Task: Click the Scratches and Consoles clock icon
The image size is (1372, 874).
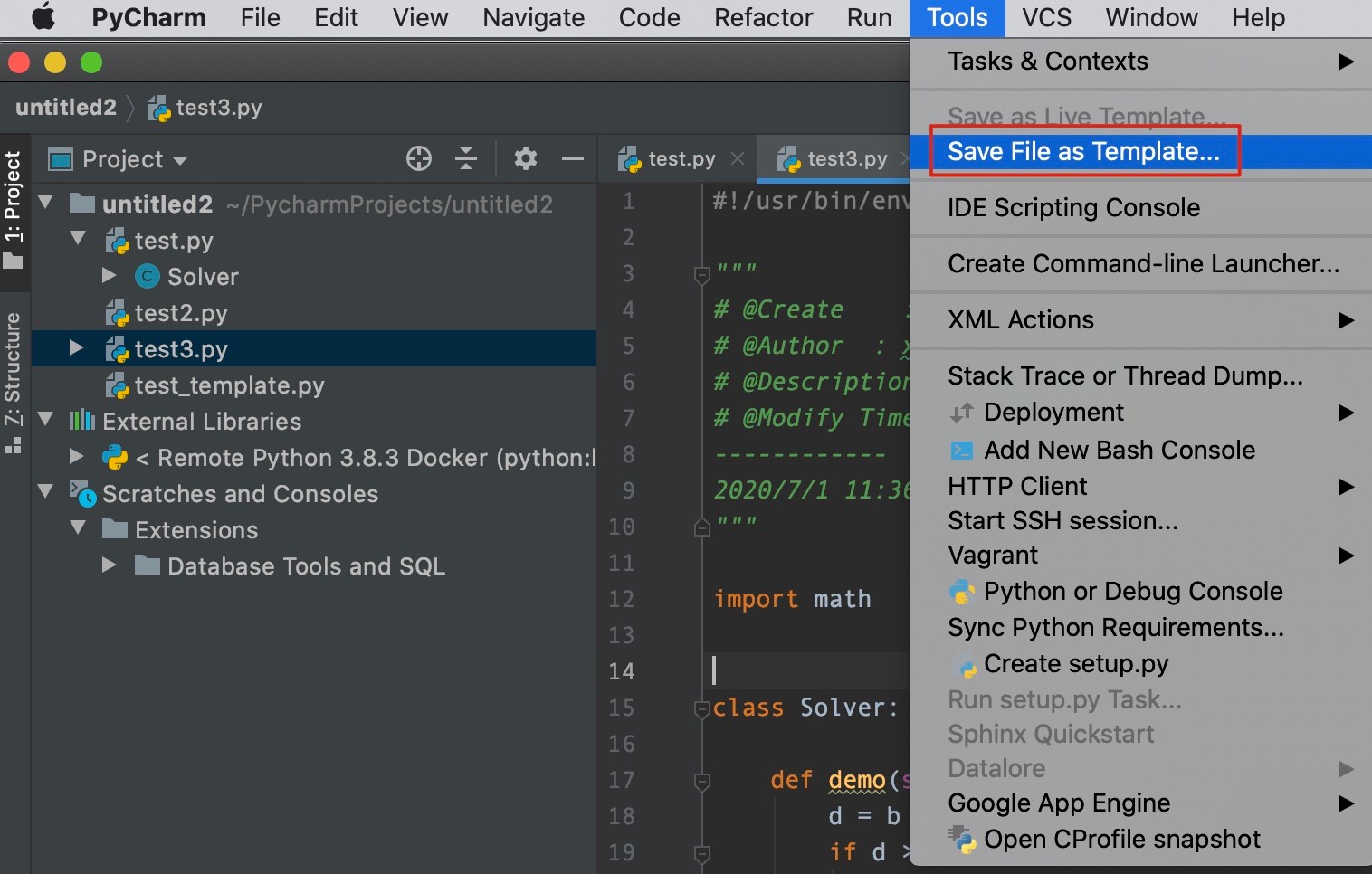Action: [82, 493]
